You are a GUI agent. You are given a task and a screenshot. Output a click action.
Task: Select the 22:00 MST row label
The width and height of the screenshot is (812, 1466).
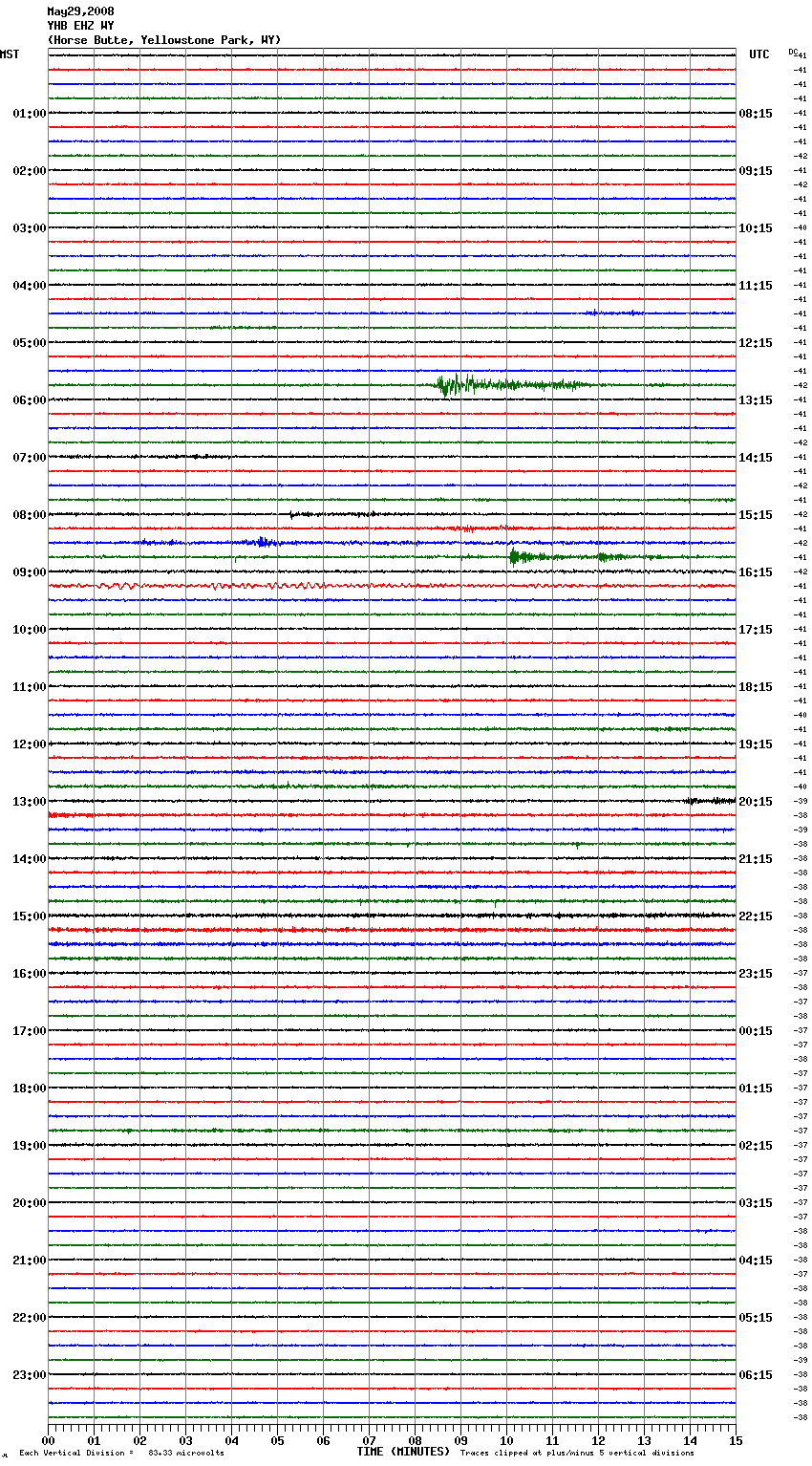tap(30, 1318)
